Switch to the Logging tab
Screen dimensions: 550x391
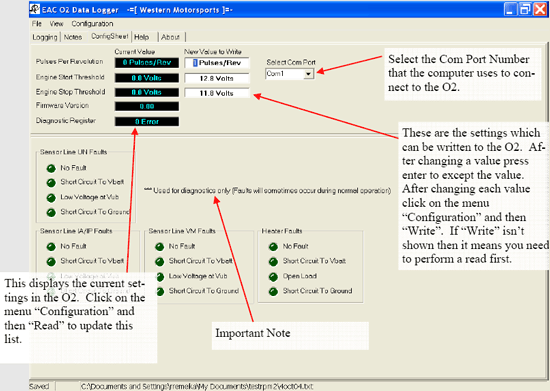(45, 37)
